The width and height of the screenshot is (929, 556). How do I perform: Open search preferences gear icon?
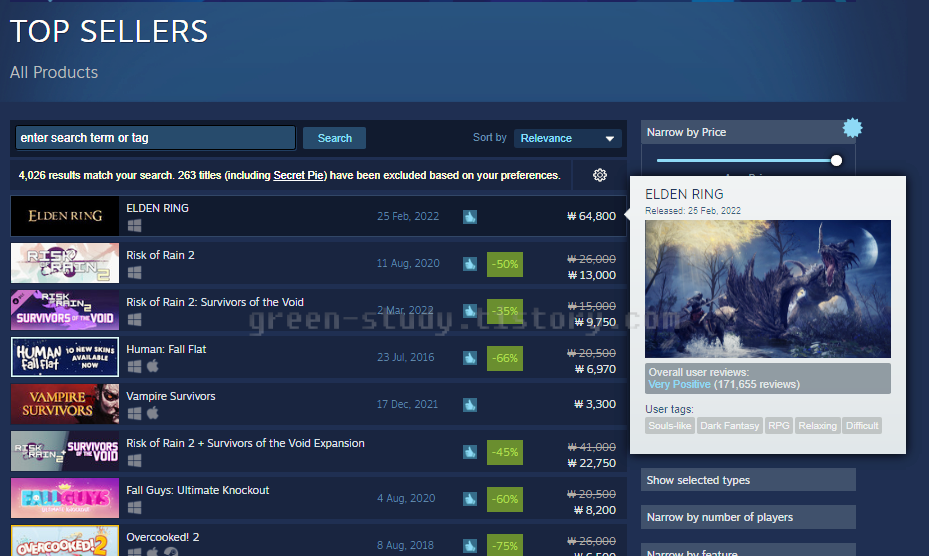600,175
